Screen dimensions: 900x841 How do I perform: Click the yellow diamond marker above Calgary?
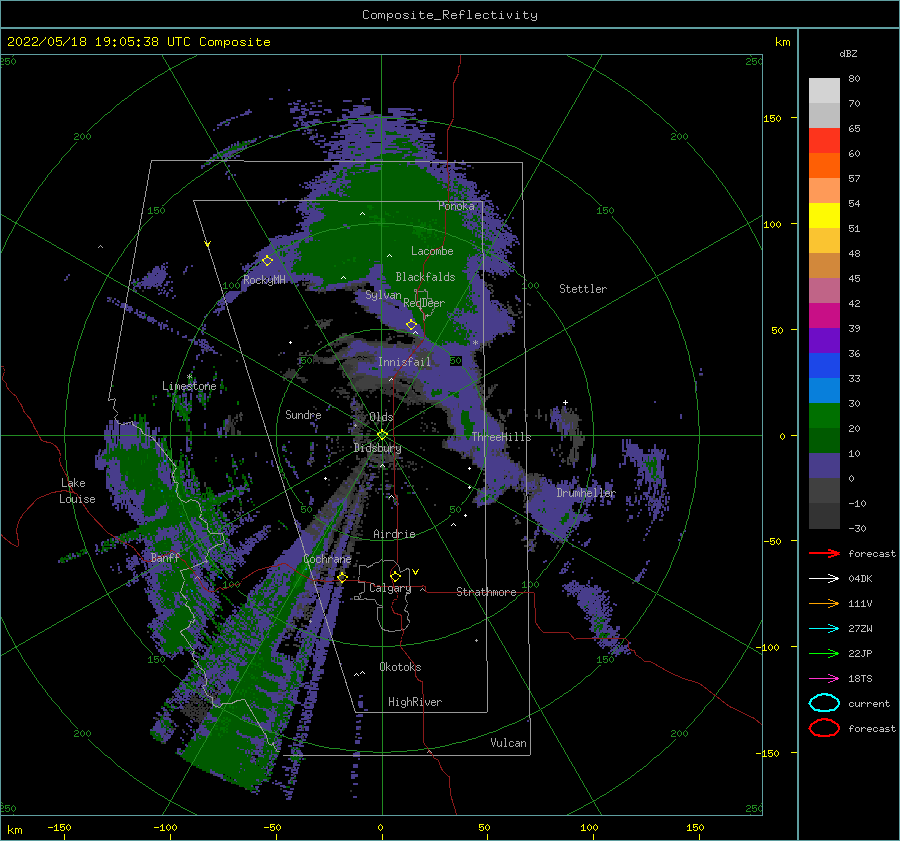coord(395,576)
